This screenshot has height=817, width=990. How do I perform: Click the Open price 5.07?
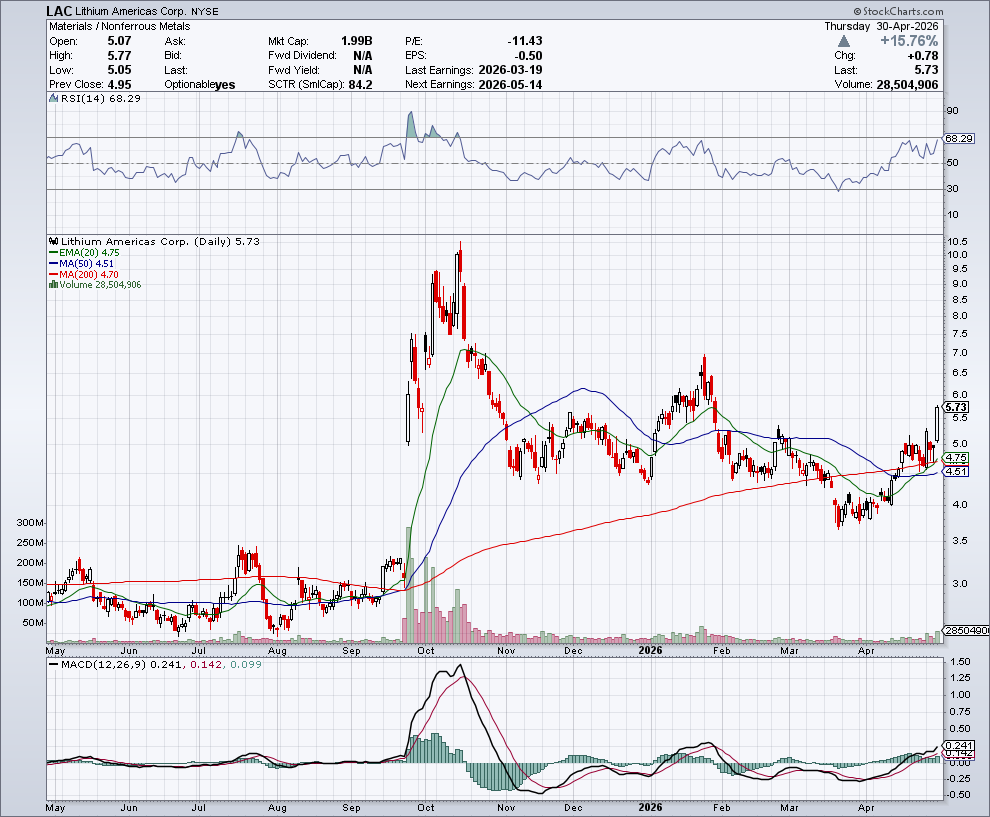point(119,41)
